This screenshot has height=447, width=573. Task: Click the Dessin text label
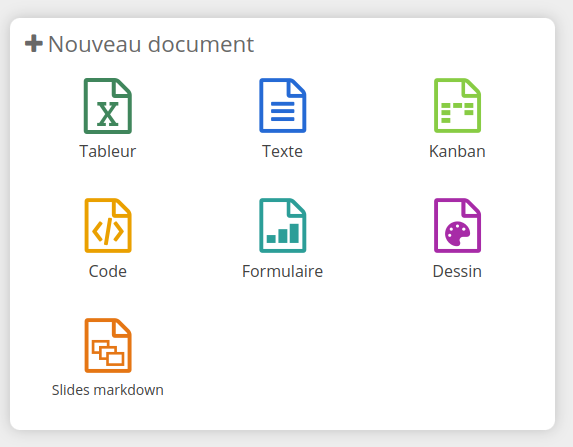(457, 271)
